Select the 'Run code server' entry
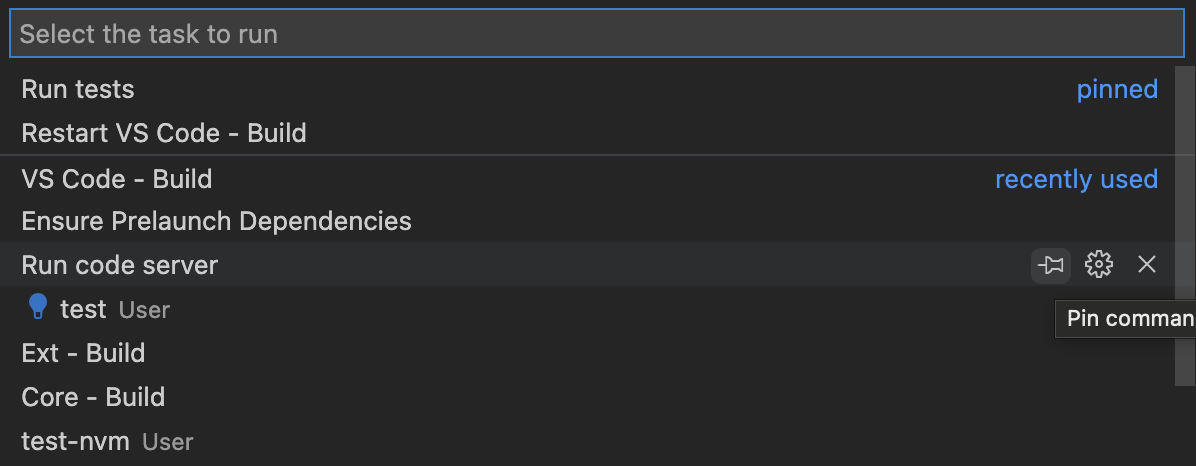 (120, 265)
